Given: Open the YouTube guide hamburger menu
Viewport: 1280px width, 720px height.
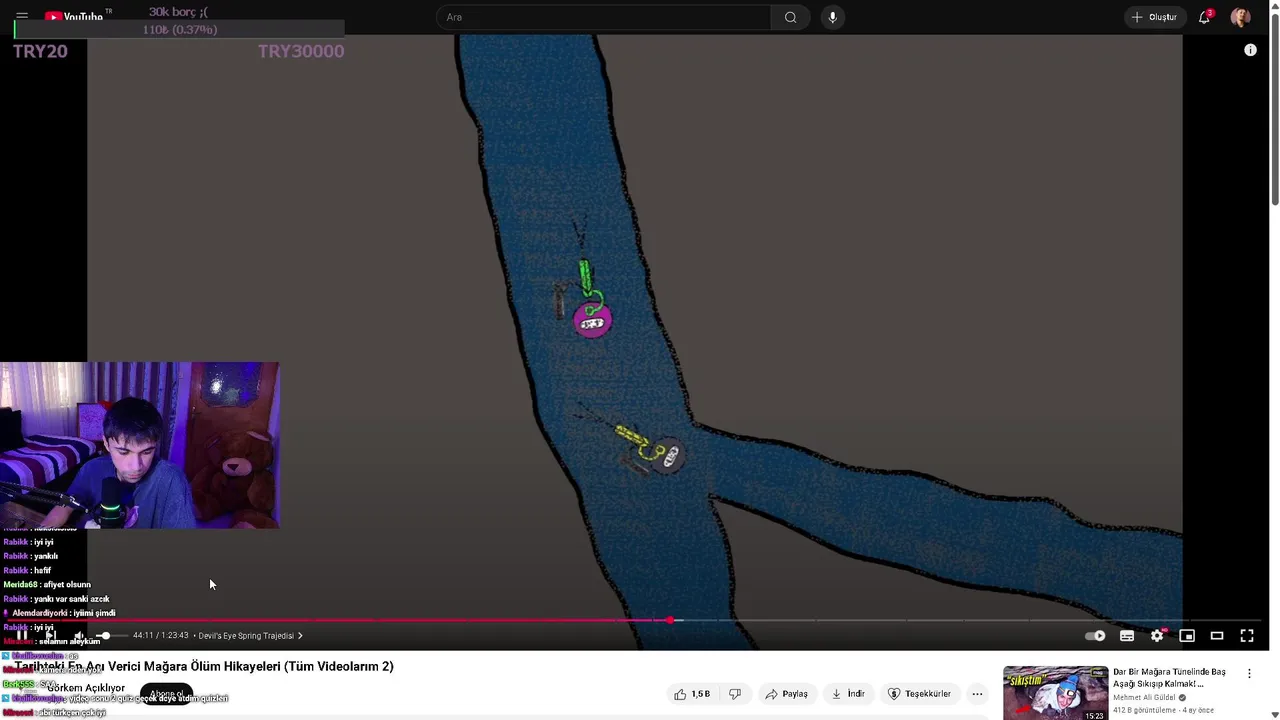Looking at the screenshot, I should tap(21, 17).
